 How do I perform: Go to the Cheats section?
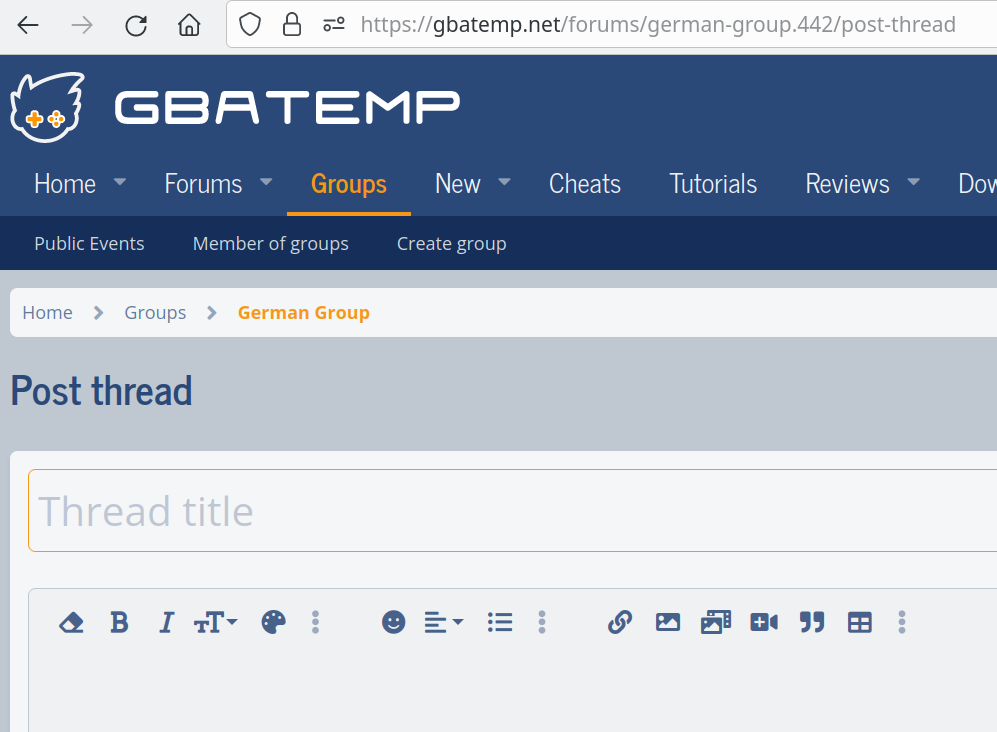tap(584, 184)
